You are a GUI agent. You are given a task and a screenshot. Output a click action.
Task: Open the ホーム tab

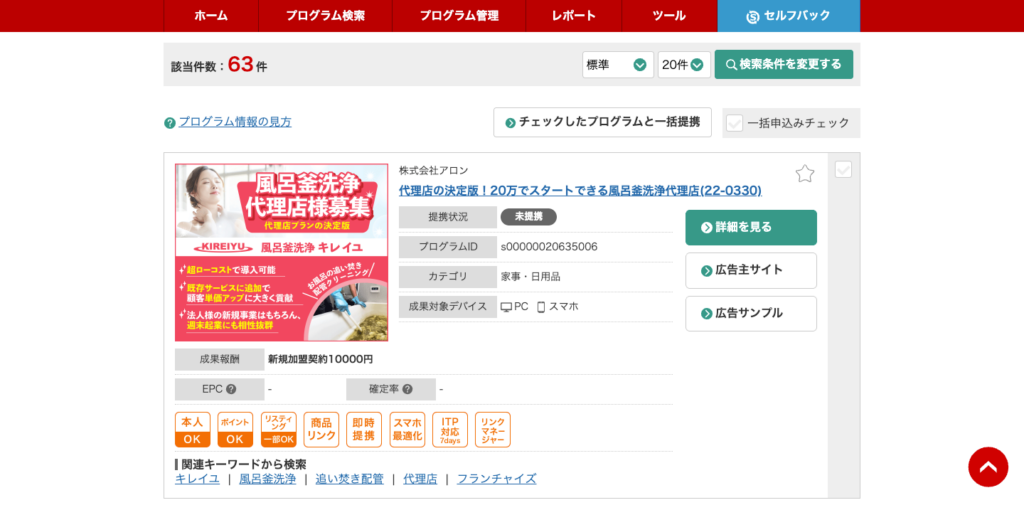[211, 16]
